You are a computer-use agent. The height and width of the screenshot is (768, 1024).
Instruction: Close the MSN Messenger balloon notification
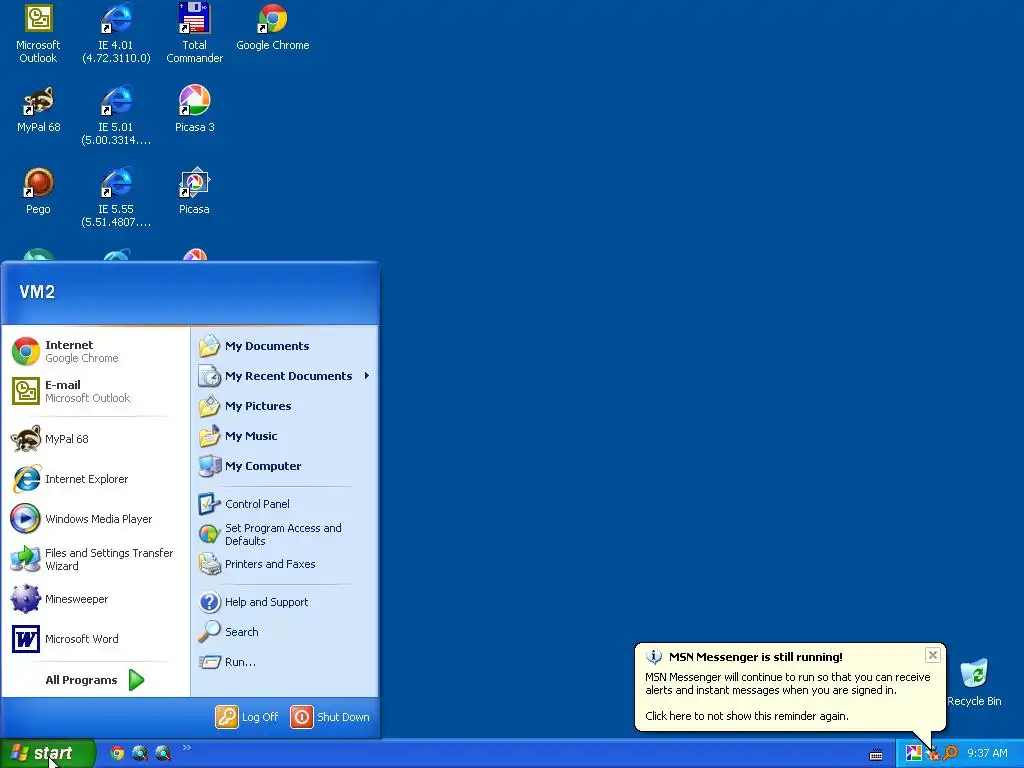click(933, 655)
